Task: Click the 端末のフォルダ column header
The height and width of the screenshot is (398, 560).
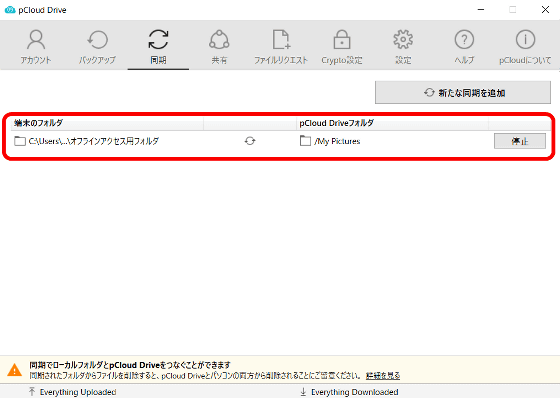Action: [107, 123]
